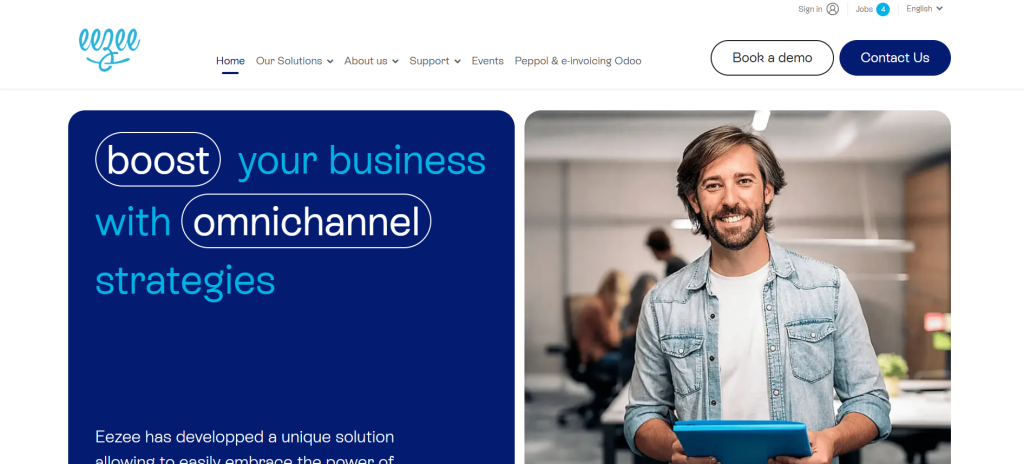
Task: Click "Eezee has developed a unique solution" text
Action: tap(245, 437)
